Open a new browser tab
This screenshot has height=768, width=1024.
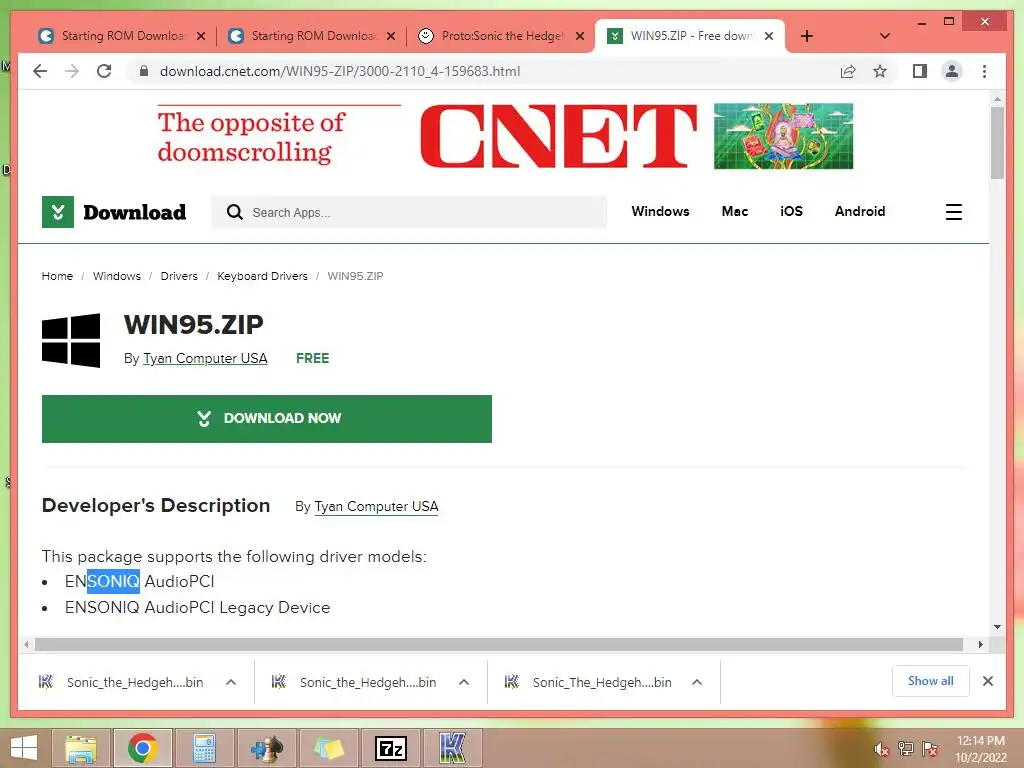(807, 36)
